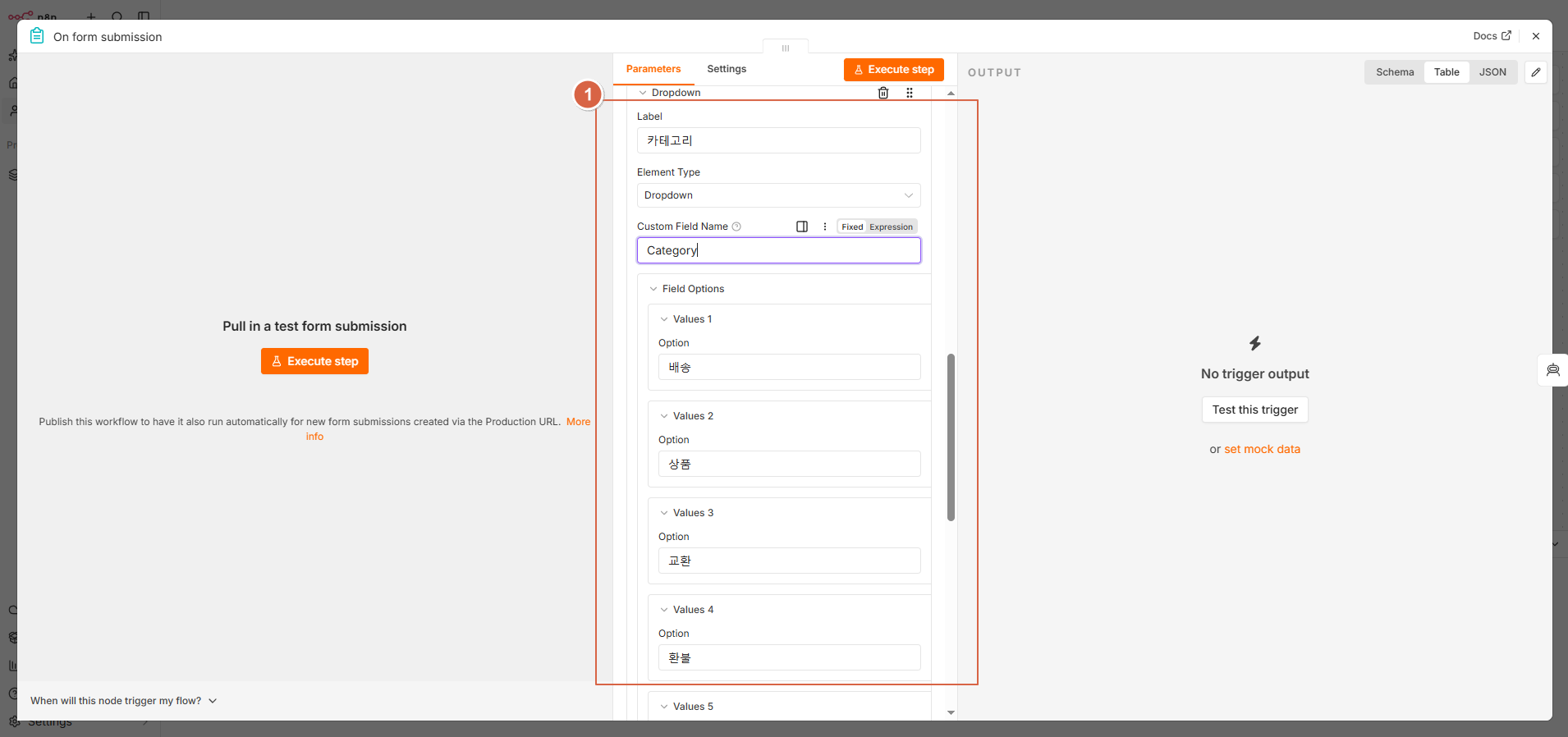This screenshot has width=1568, height=737.
Task: Collapse the Values 5 group
Action: click(x=664, y=707)
